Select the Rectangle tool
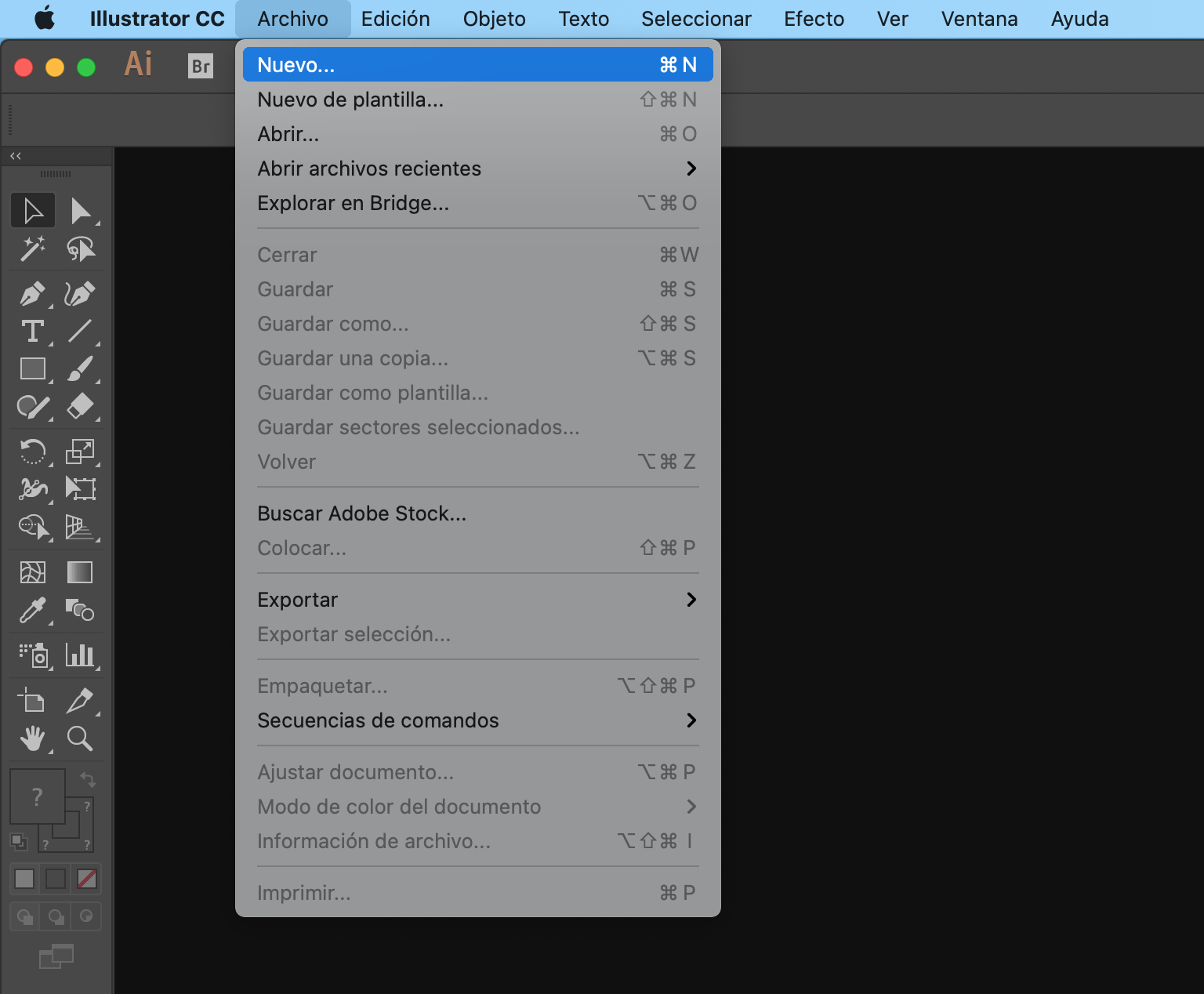The height and width of the screenshot is (994, 1204). tap(33, 368)
